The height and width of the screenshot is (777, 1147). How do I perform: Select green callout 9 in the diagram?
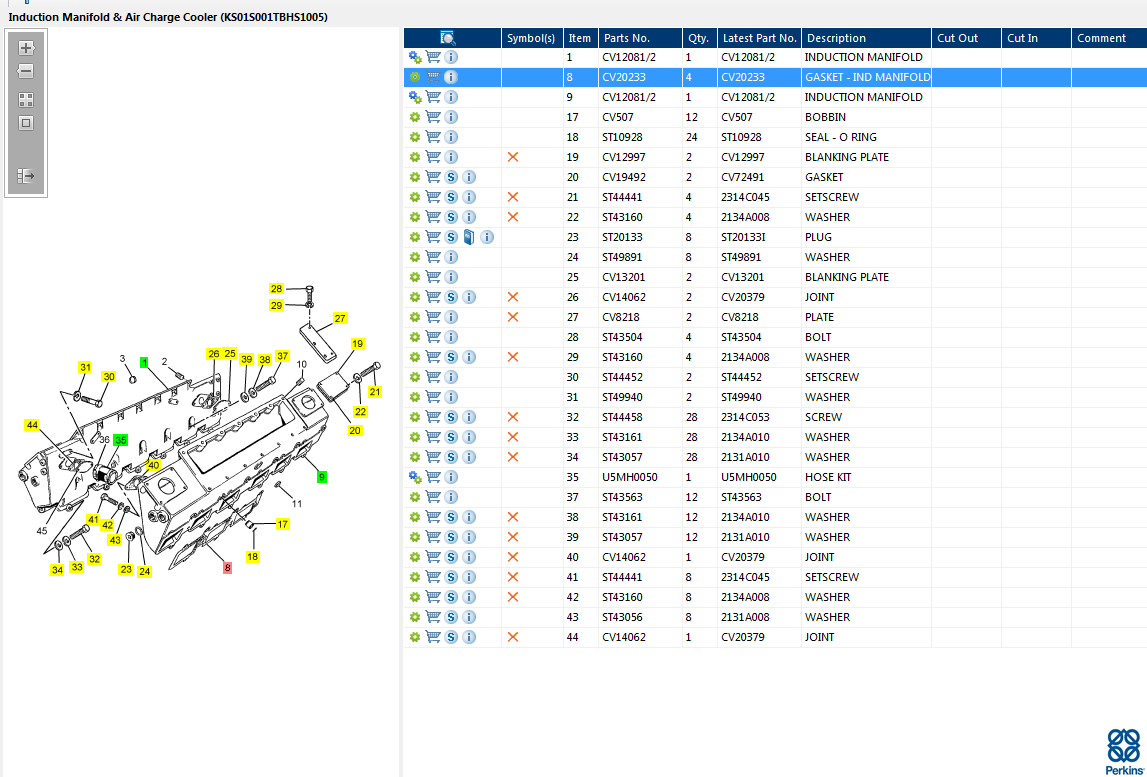[x=321, y=477]
